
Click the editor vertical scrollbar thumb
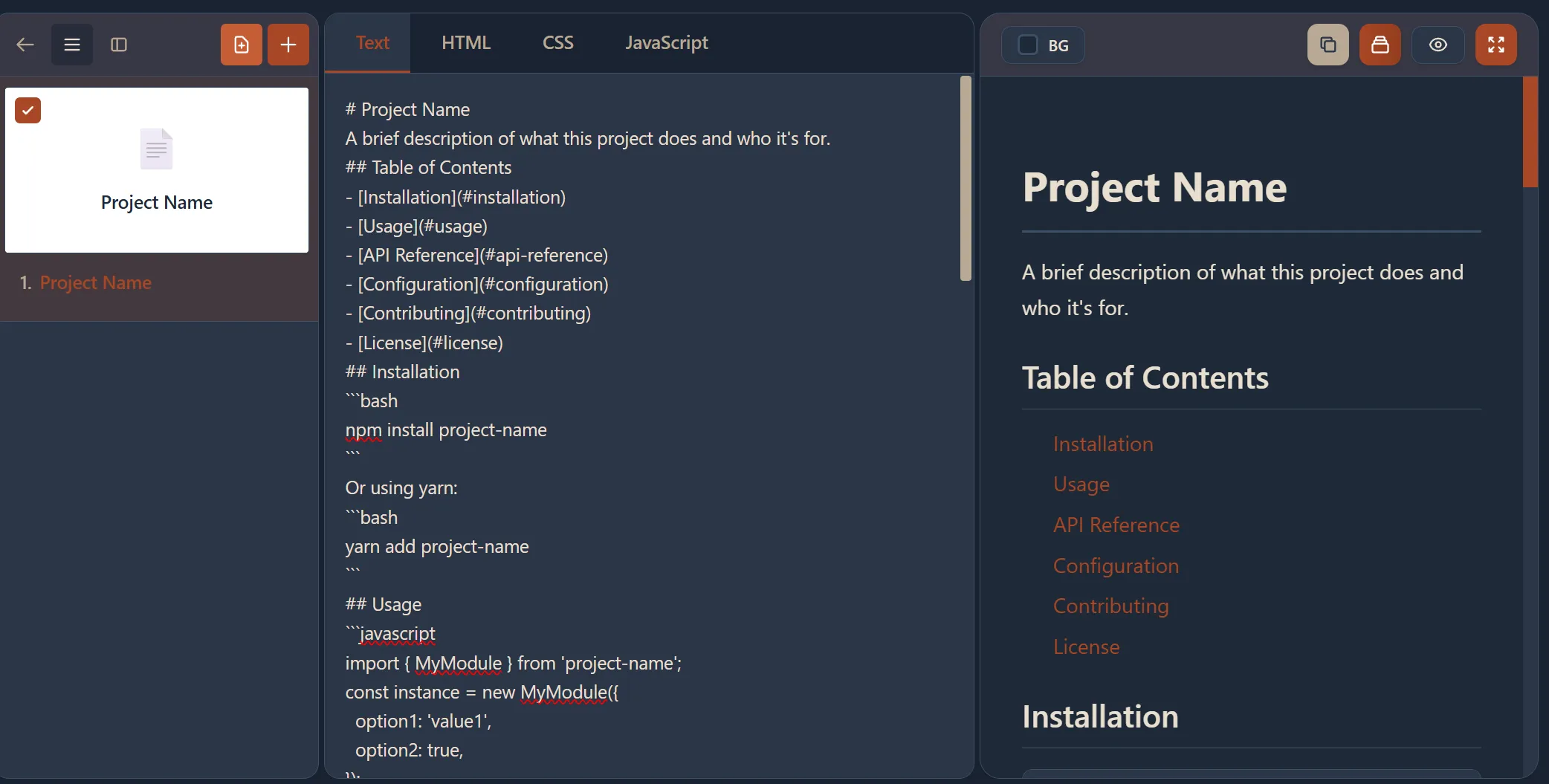pyautogui.click(x=966, y=178)
